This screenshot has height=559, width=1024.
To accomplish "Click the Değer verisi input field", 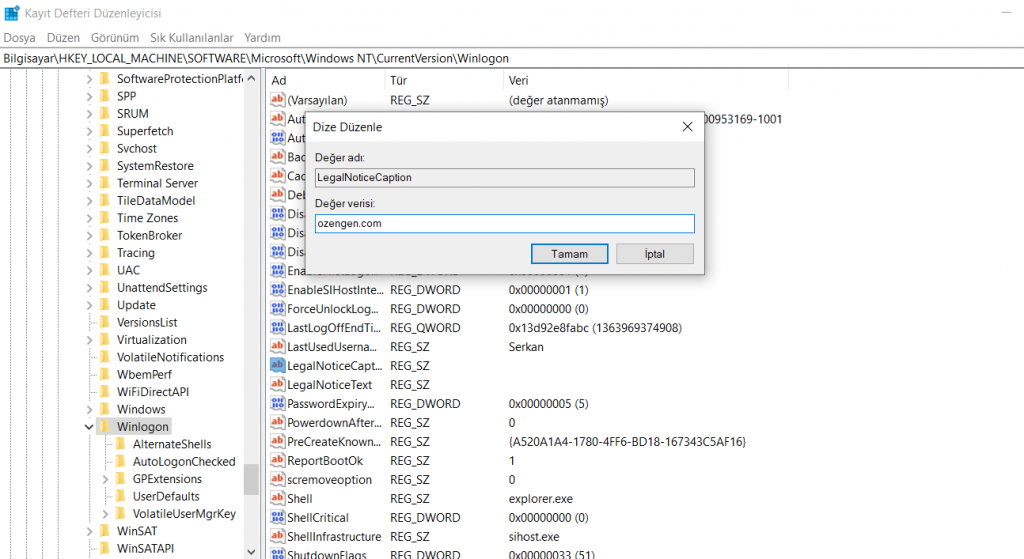I will click(504, 224).
